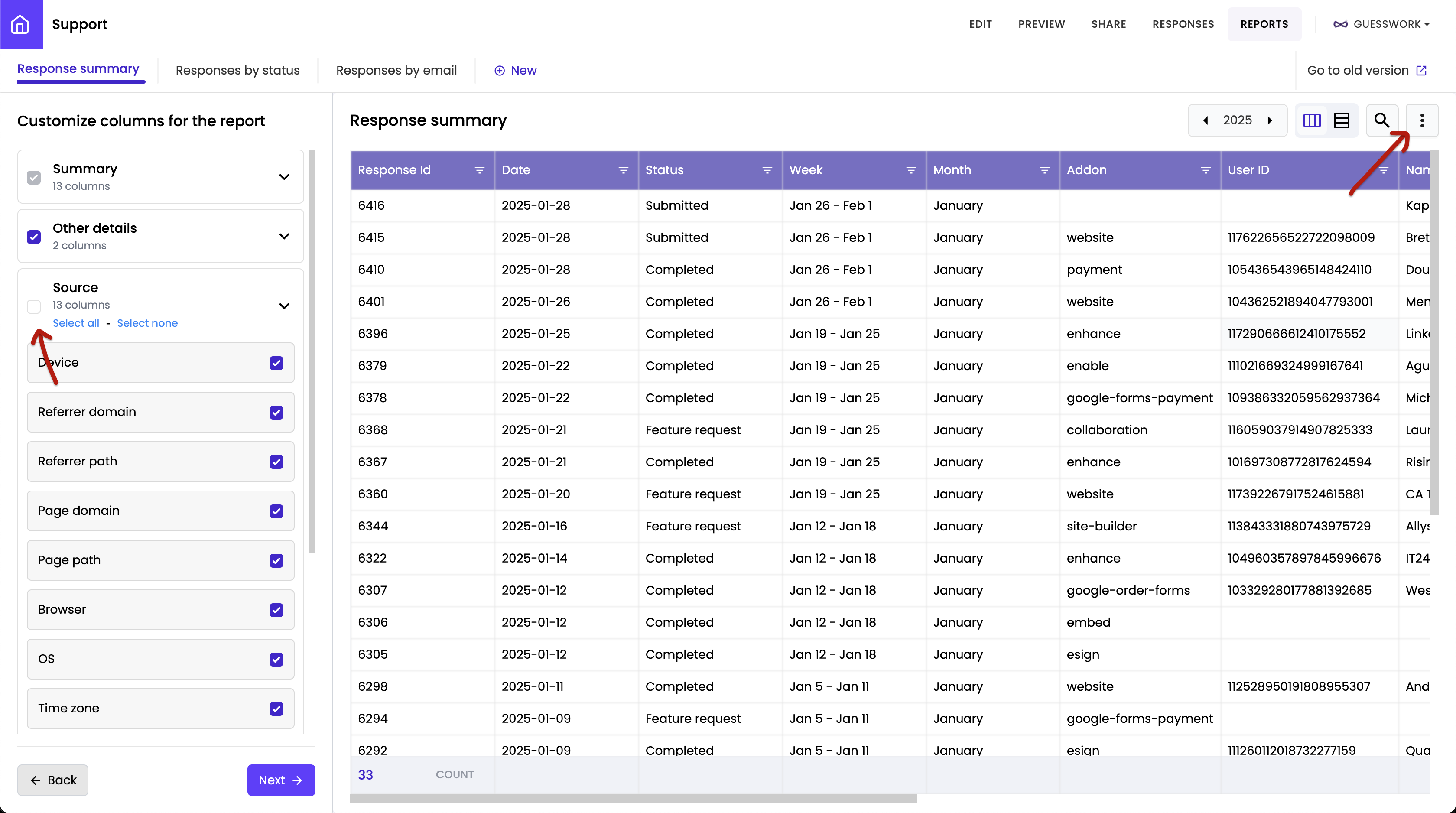Viewport: 1456px width, 813px height.
Task: Switch to row list view icon
Action: coord(1341,120)
